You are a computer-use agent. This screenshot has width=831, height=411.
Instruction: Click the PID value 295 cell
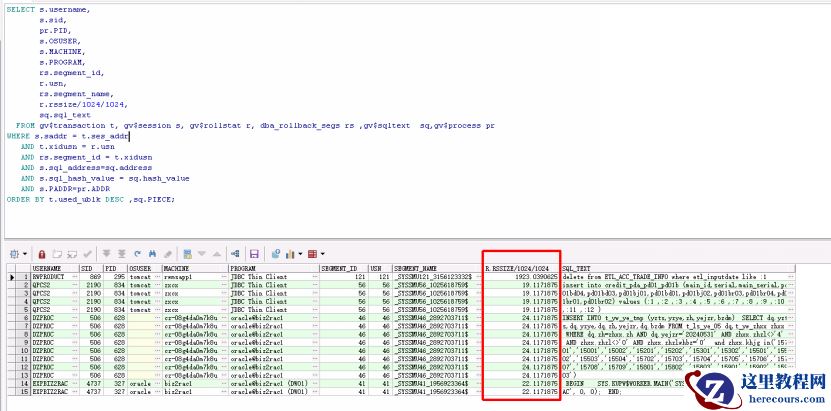pos(116,276)
